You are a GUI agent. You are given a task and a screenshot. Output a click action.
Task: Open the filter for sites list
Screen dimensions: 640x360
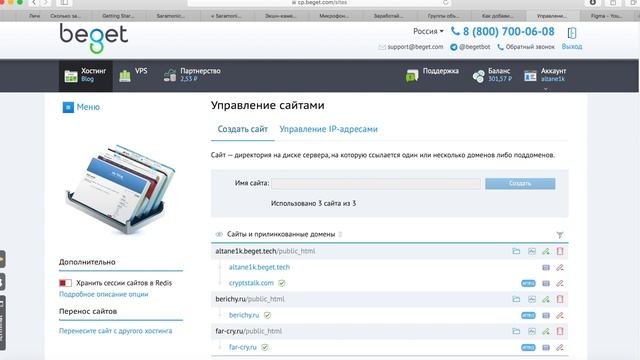[x=560, y=235]
